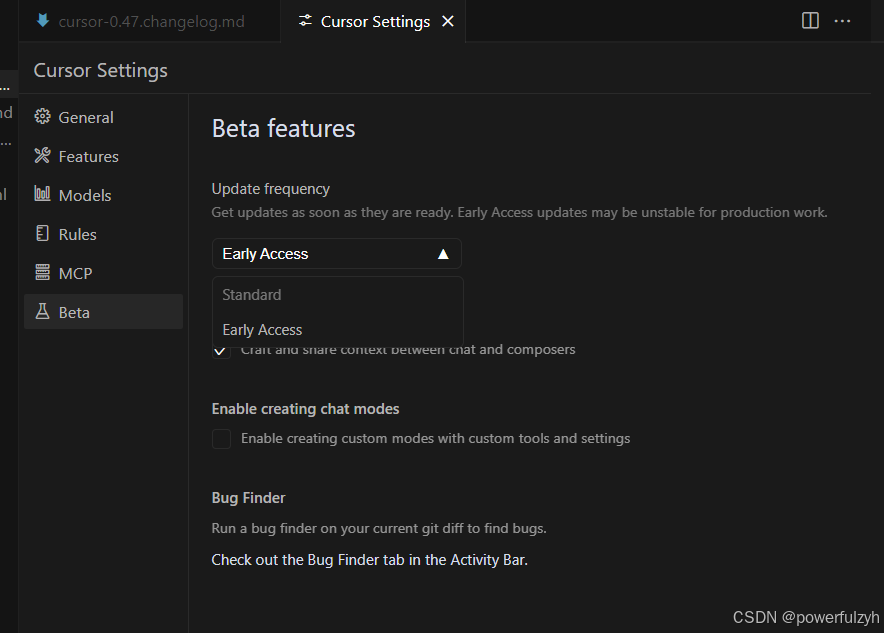Click the changelog file download-arrow icon

[43, 21]
